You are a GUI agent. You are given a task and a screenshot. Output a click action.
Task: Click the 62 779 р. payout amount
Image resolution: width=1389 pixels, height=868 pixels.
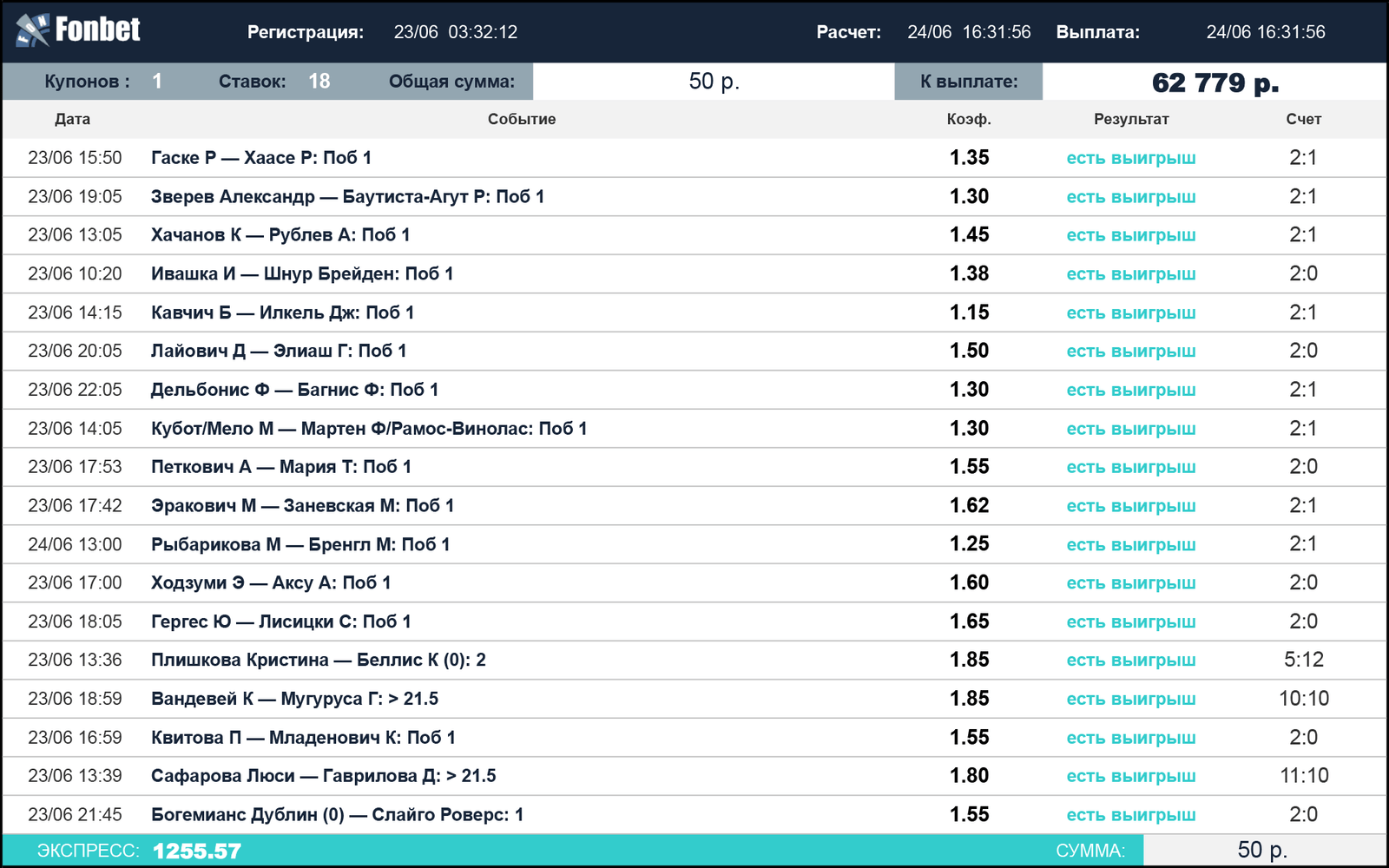pos(1215,82)
